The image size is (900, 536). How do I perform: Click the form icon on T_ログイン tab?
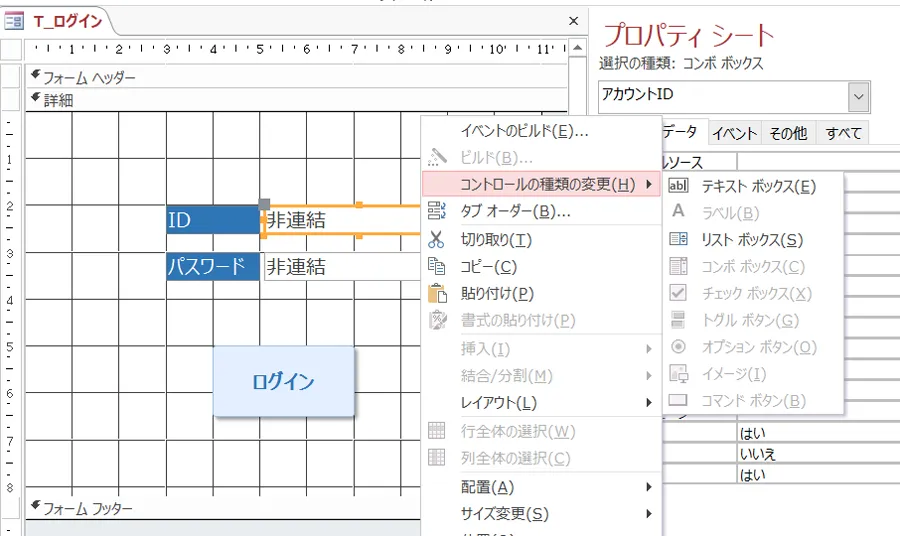pos(15,21)
